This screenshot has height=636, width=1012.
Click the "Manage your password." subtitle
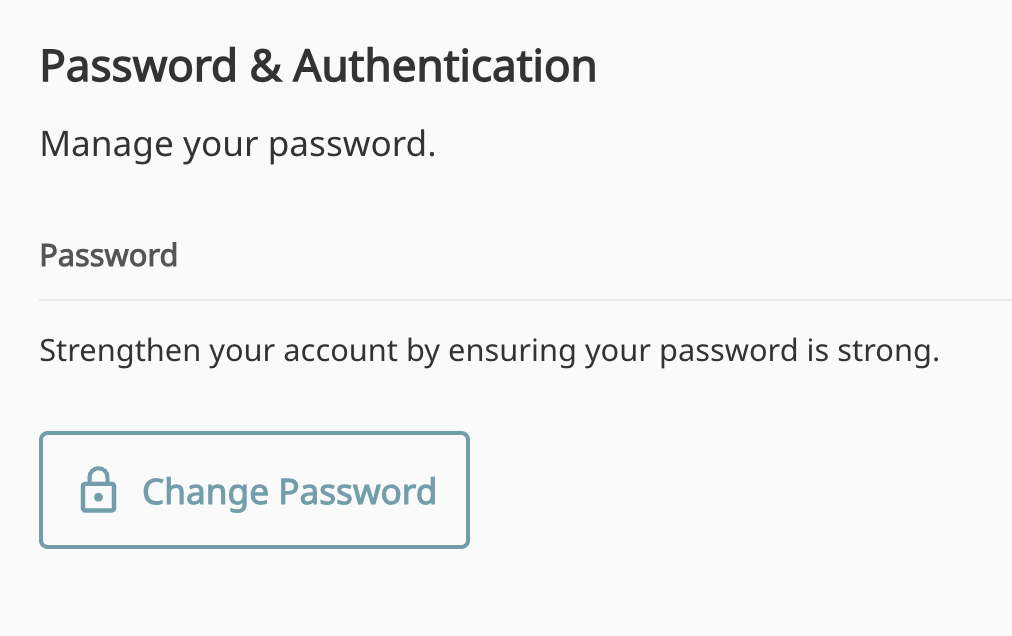tap(238, 145)
